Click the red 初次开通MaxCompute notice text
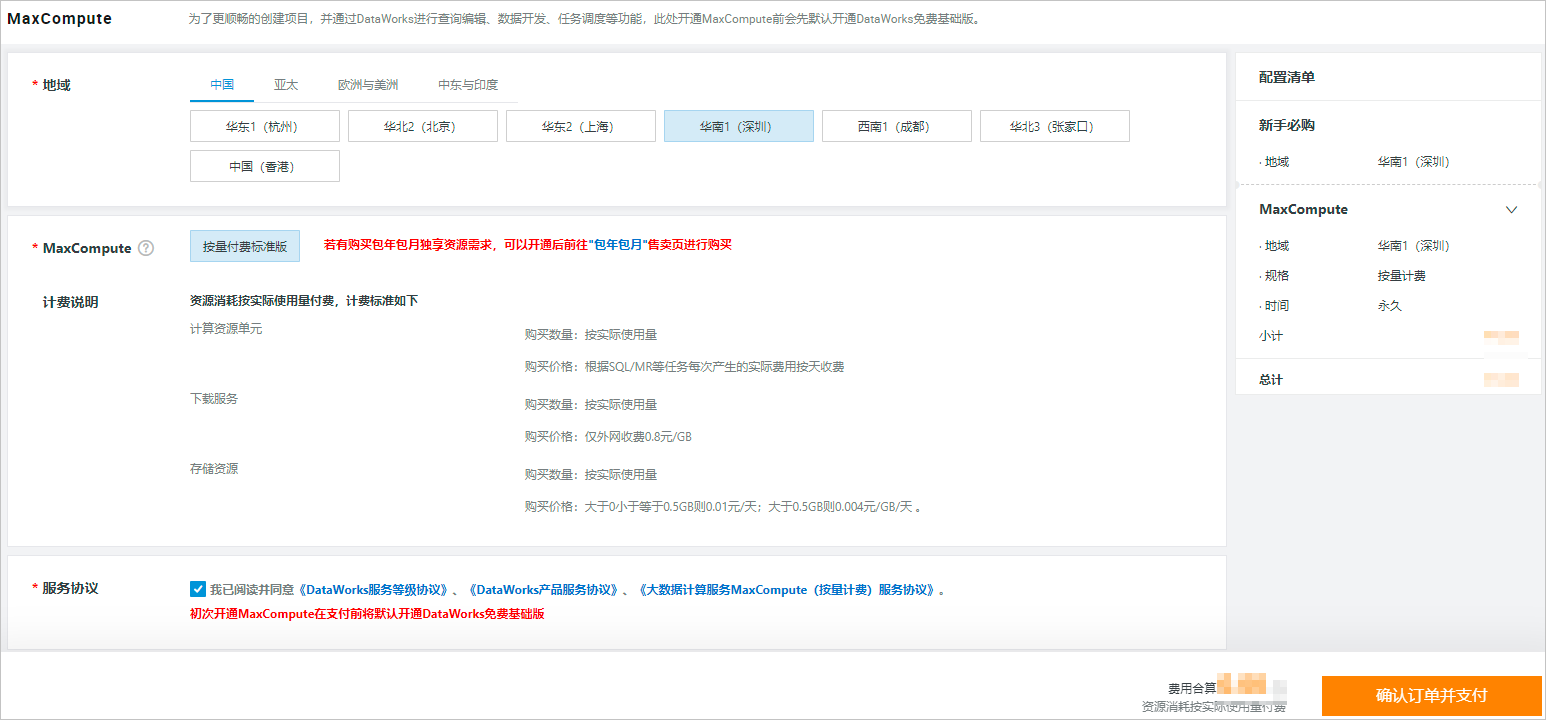 pyautogui.click(x=367, y=614)
